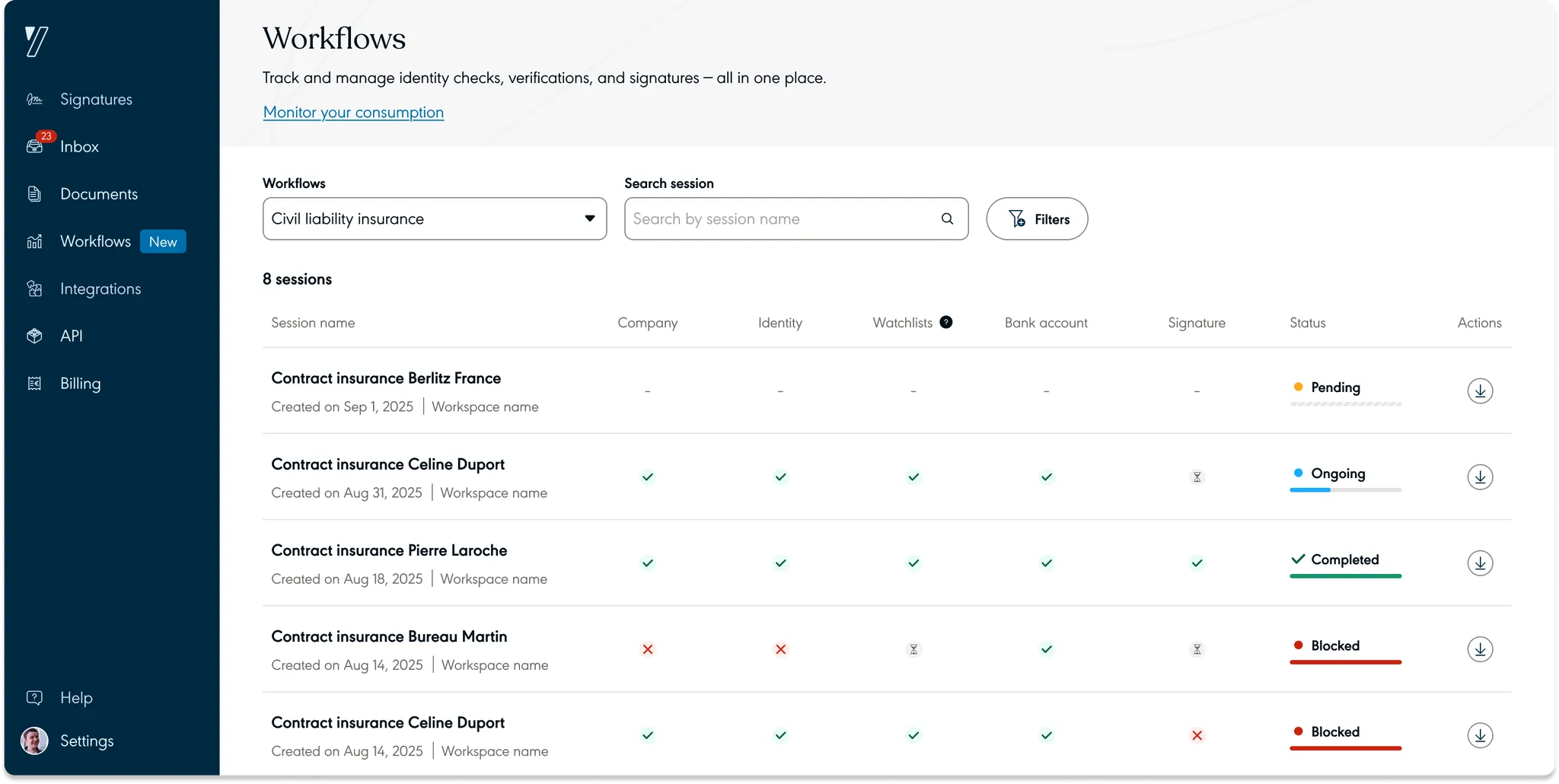Click the Session name column header
Image resolution: width=1559 pixels, height=784 pixels.
point(313,323)
